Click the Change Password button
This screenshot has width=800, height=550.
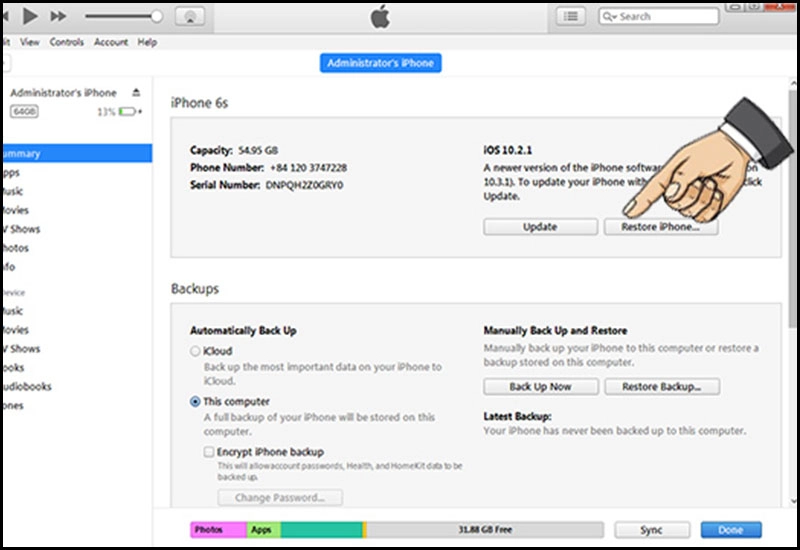[280, 497]
